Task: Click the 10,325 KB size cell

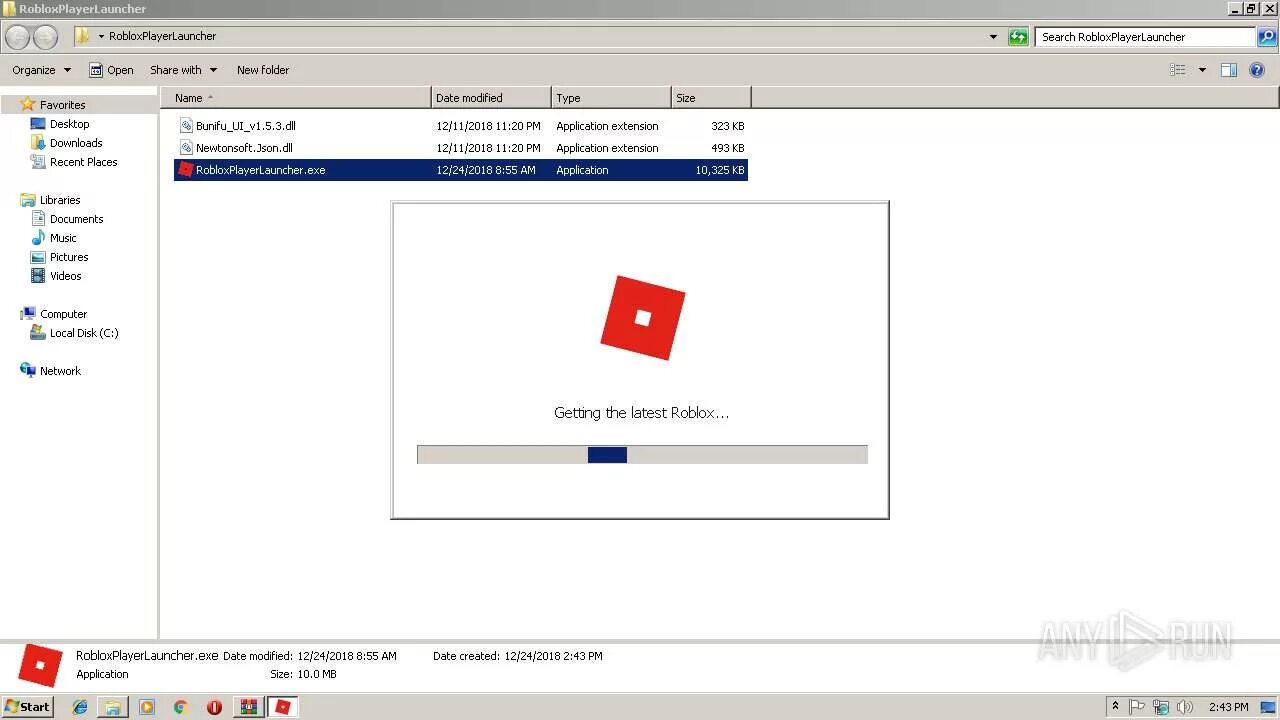Action: (x=720, y=170)
